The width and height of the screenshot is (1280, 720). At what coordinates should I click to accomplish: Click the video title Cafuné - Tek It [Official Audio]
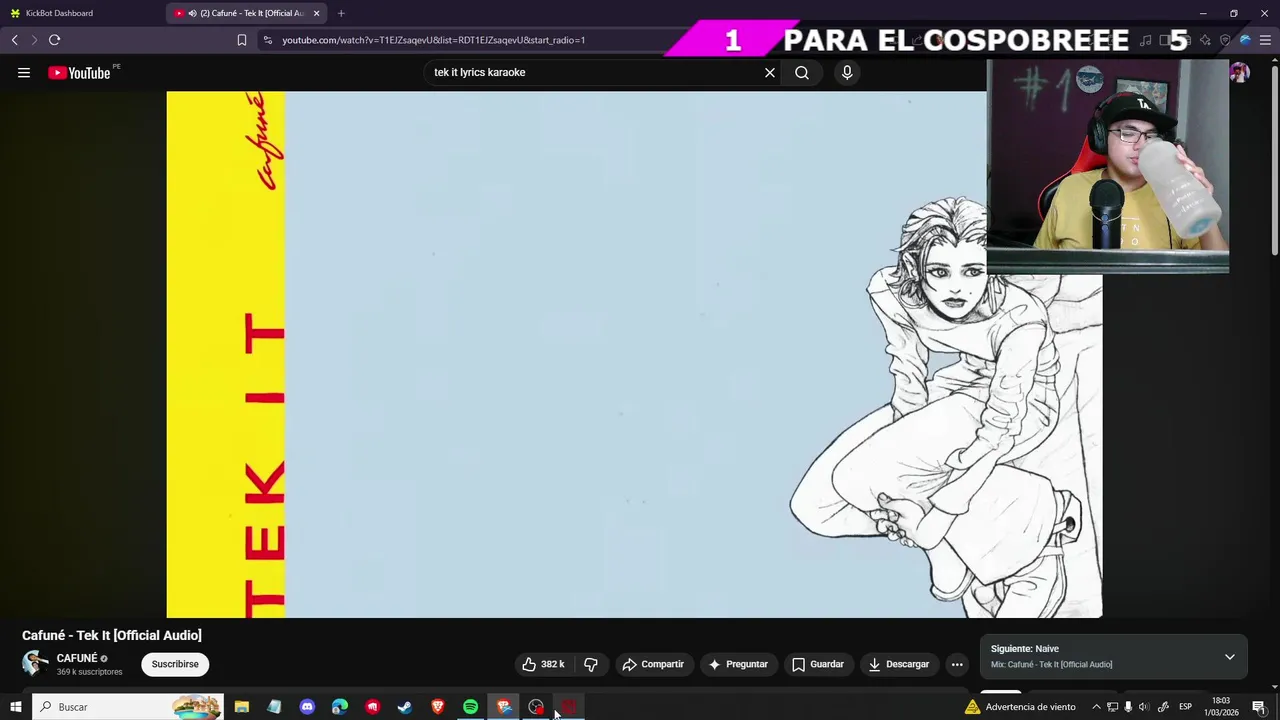click(112, 635)
